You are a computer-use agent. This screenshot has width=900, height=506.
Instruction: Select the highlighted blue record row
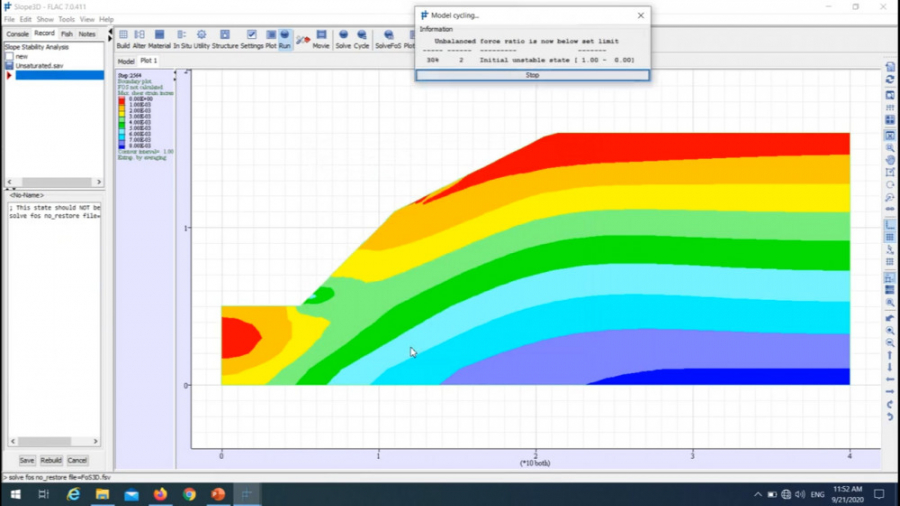[59, 75]
